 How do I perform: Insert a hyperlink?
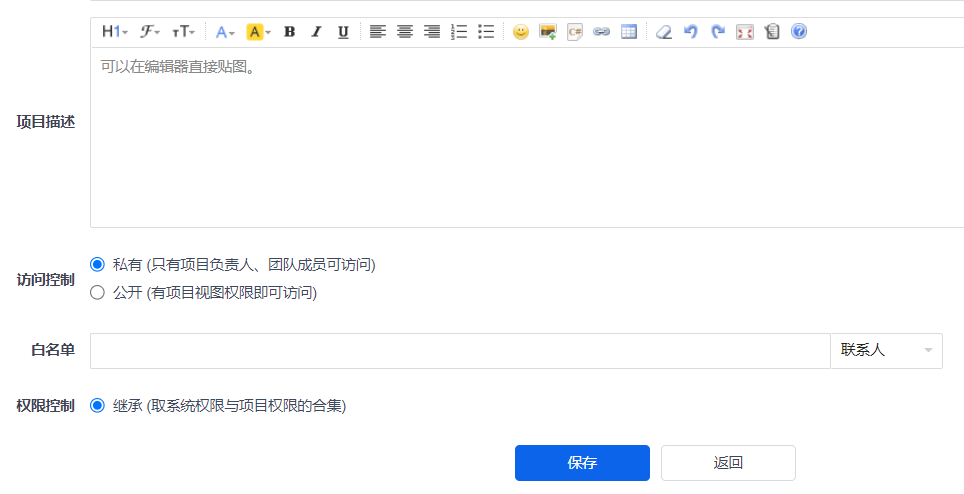(x=601, y=32)
